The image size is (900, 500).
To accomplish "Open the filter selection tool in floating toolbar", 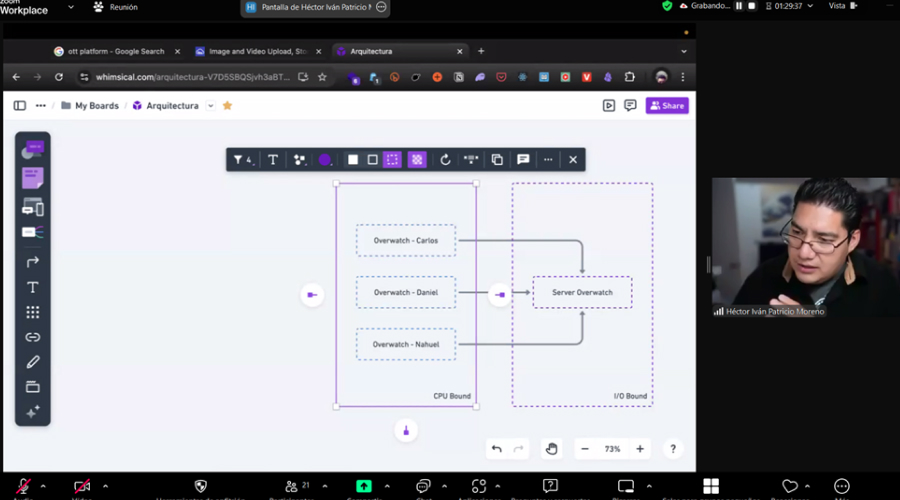I will 243,160.
